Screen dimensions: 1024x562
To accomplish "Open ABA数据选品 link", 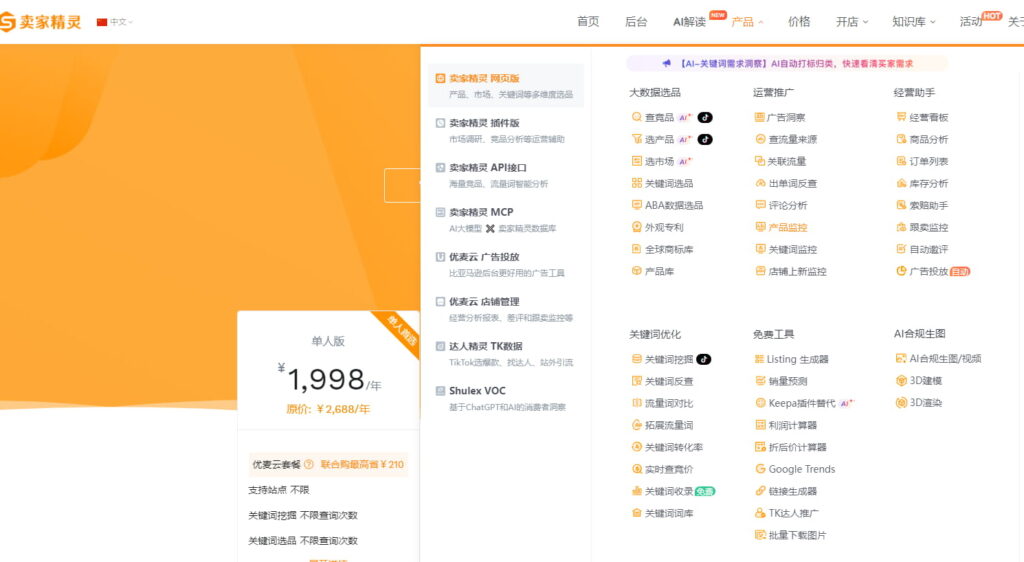I will click(x=674, y=205).
